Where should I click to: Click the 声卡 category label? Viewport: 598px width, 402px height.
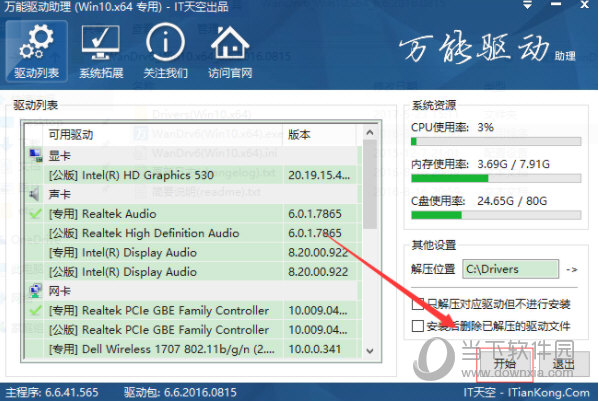click(x=59, y=194)
